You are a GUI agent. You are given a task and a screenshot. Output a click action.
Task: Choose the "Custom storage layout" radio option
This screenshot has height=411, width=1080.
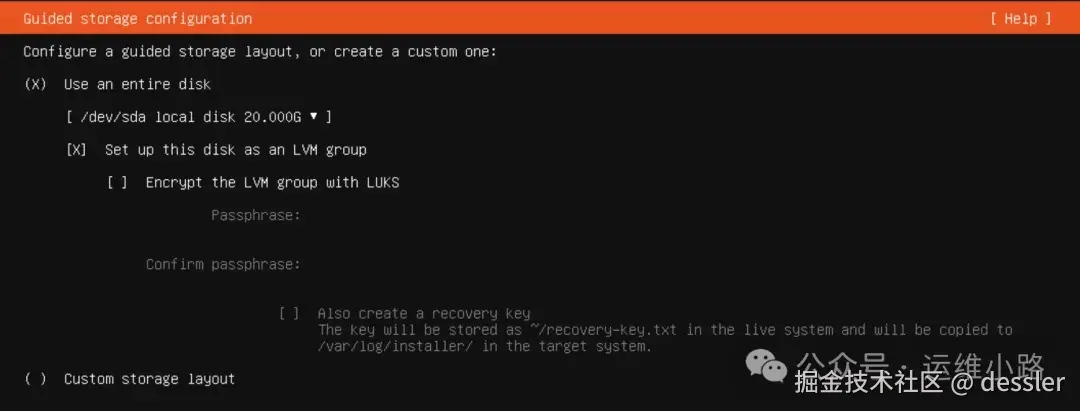(35, 379)
